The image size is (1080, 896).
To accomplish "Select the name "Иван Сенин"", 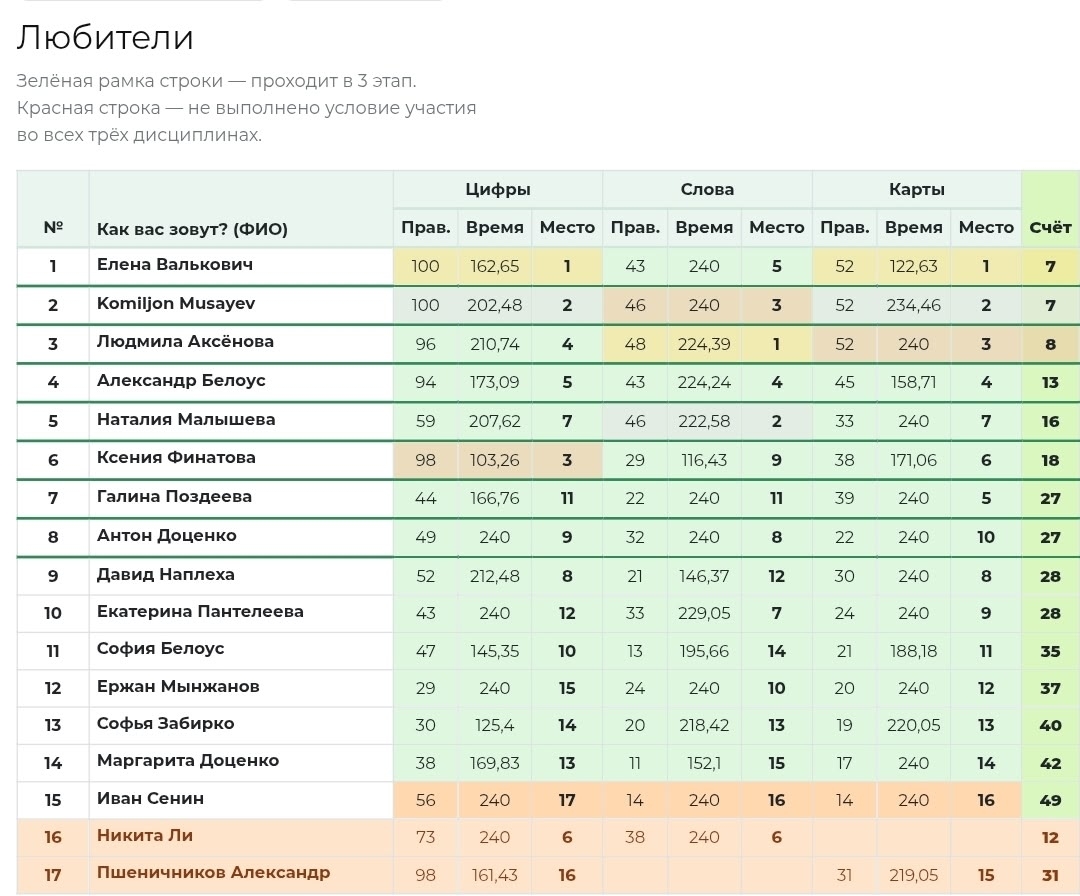I will click(150, 798).
